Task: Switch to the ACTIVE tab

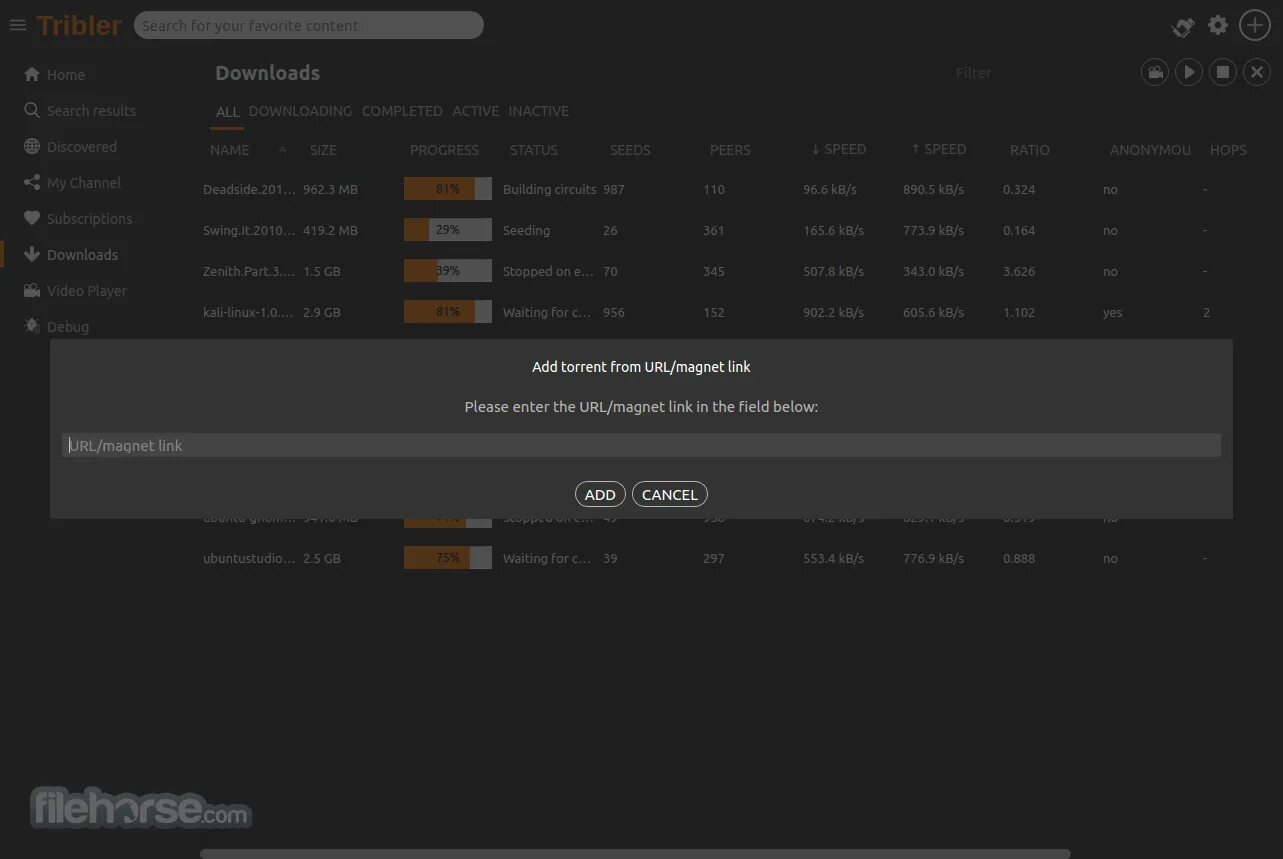Action: coord(476,111)
